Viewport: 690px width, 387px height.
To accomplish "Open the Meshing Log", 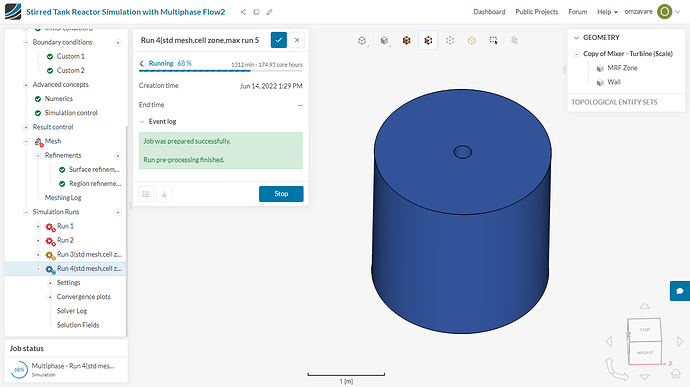I will click(63, 198).
